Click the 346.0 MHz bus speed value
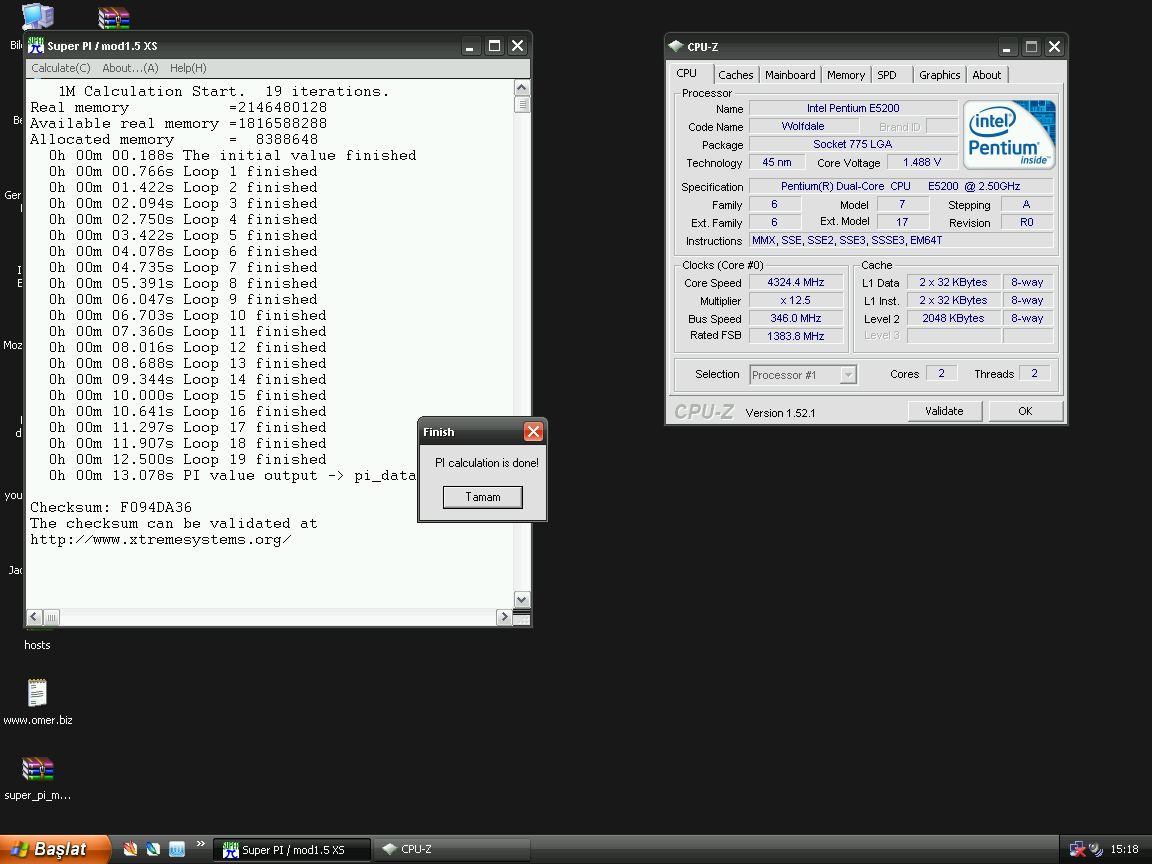The image size is (1152, 864). pyautogui.click(x=796, y=318)
